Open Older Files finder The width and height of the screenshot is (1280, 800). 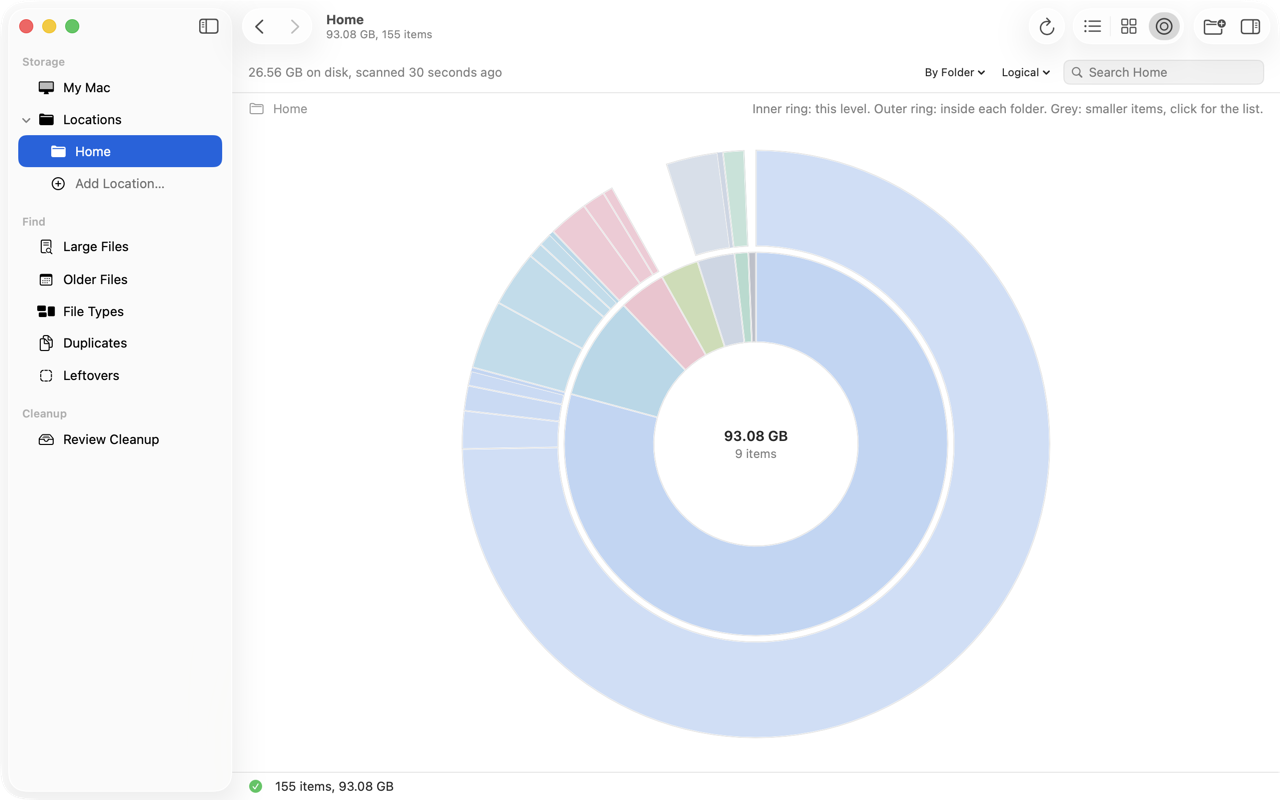pyautogui.click(x=120, y=280)
